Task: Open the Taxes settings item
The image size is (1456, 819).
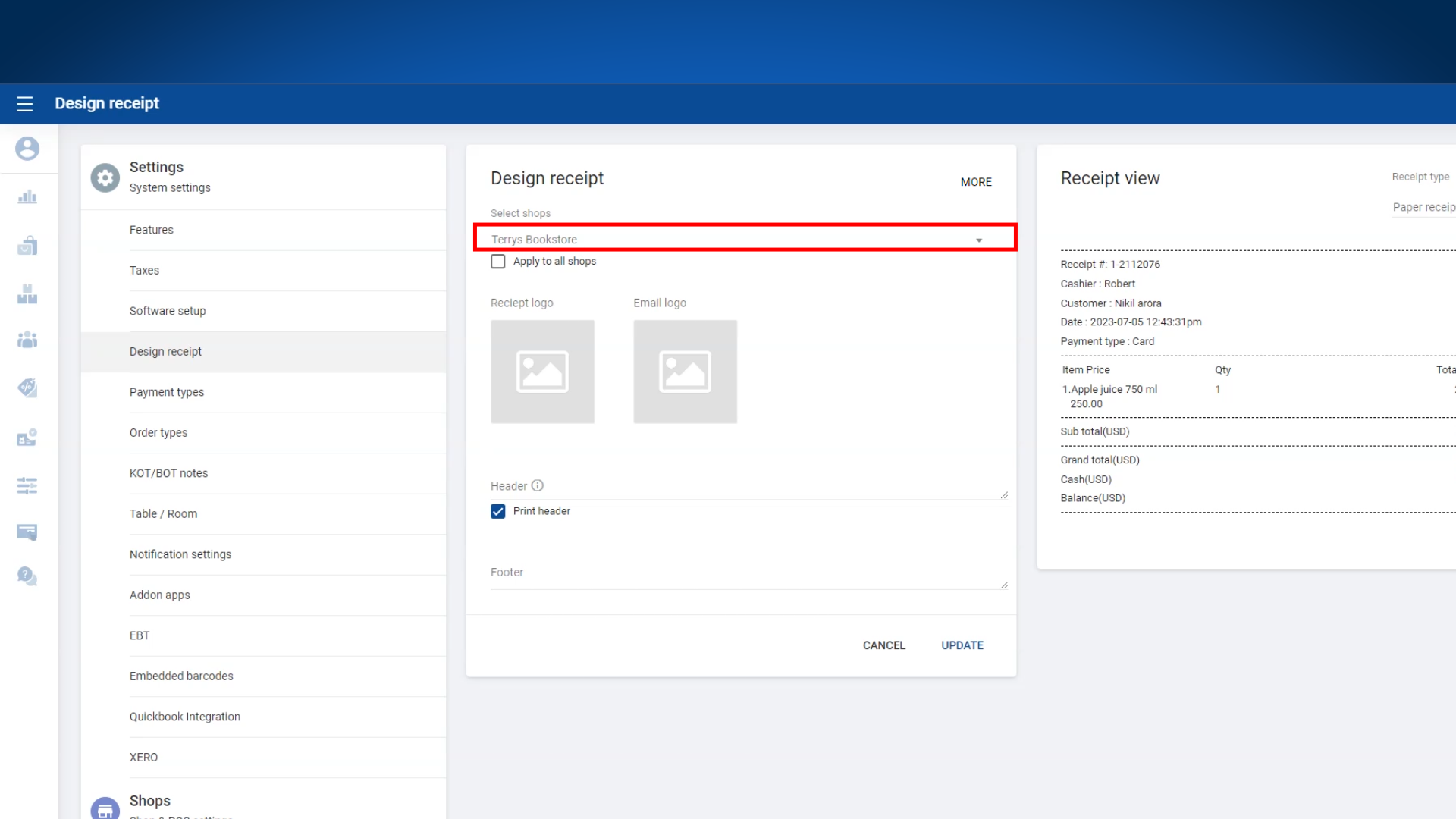Action: tap(144, 271)
